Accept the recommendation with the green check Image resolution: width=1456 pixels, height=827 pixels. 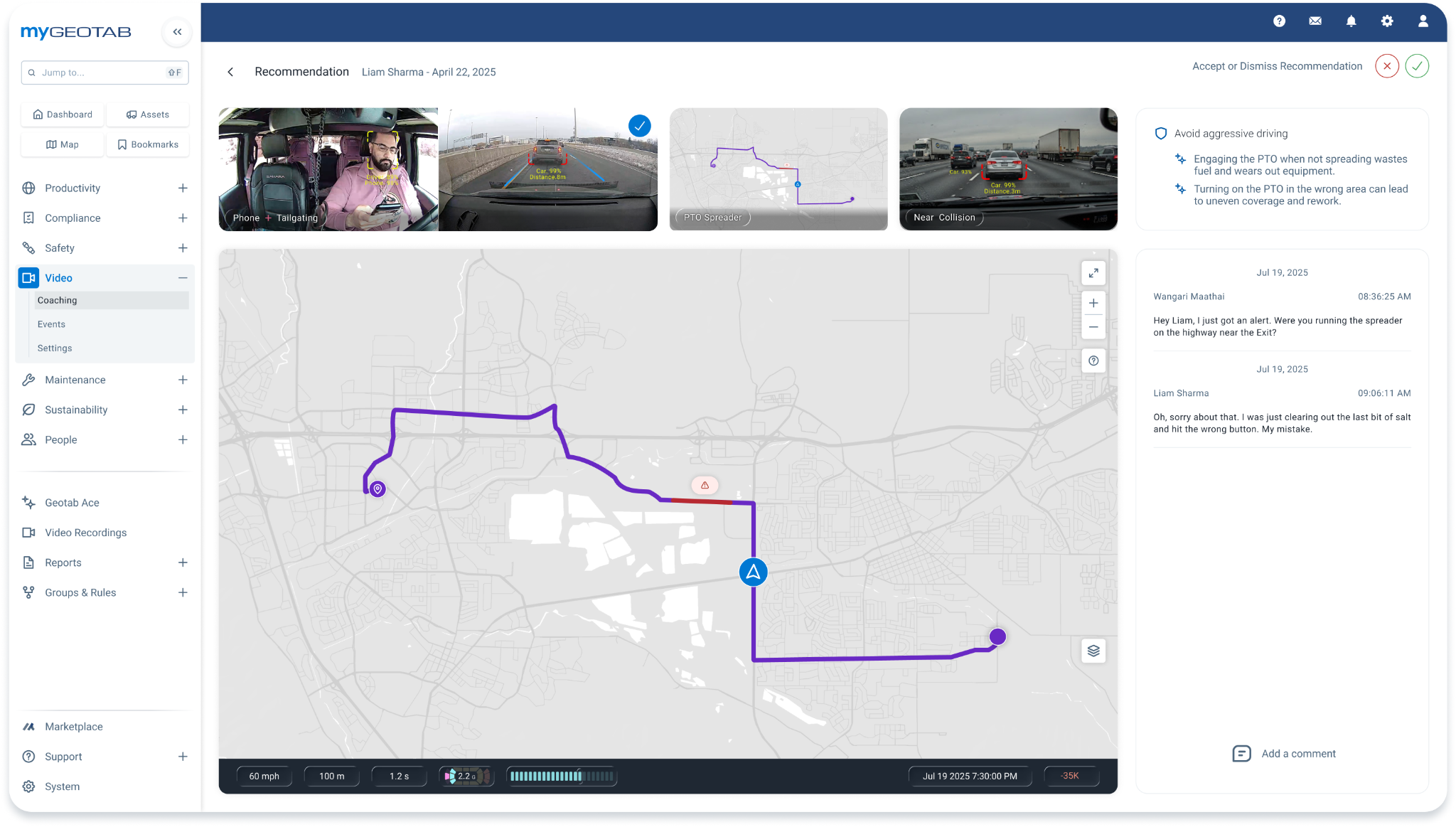(1417, 66)
